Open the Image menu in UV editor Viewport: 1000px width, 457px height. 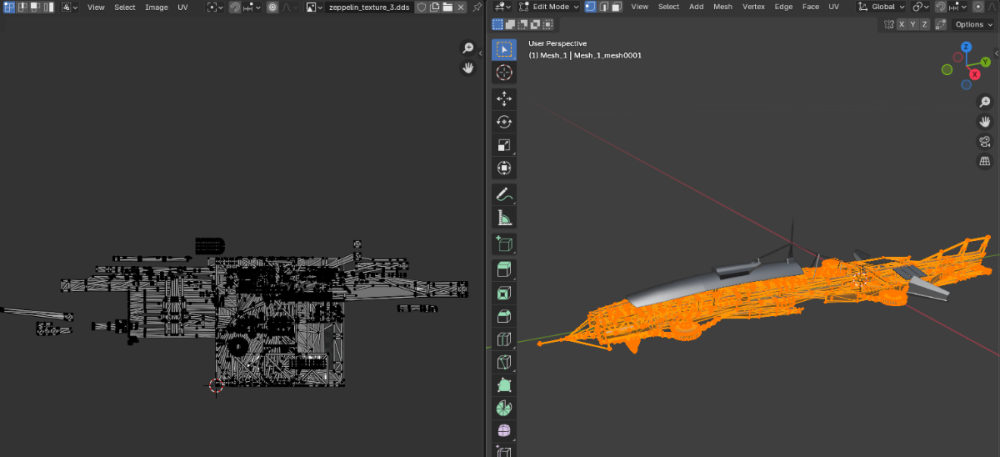[x=156, y=7]
